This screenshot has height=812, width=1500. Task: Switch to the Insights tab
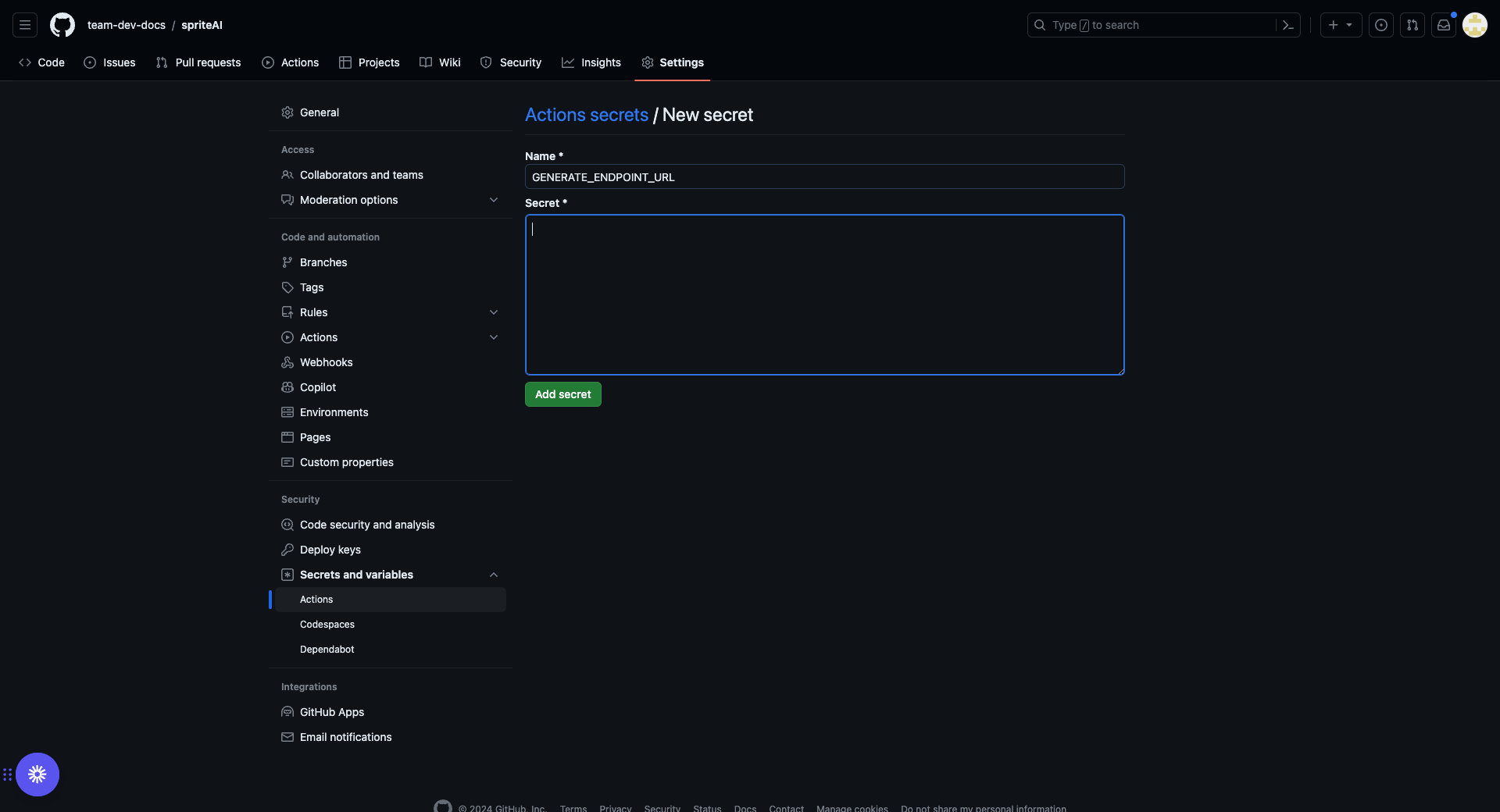point(591,62)
